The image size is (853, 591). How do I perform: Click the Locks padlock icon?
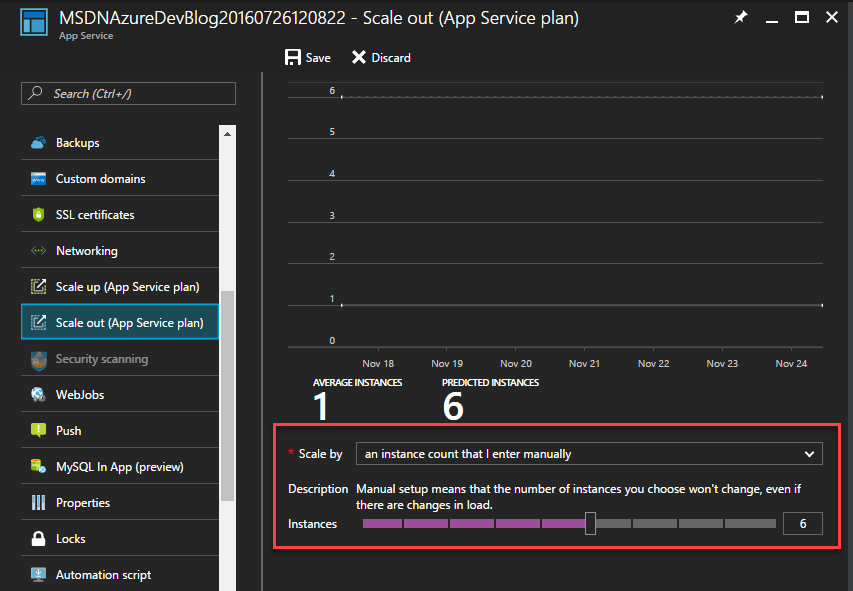point(38,538)
